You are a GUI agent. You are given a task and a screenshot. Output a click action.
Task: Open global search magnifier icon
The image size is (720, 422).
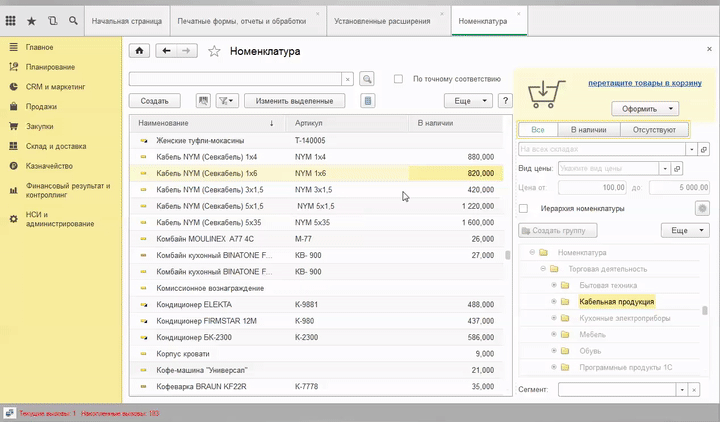coord(73,21)
